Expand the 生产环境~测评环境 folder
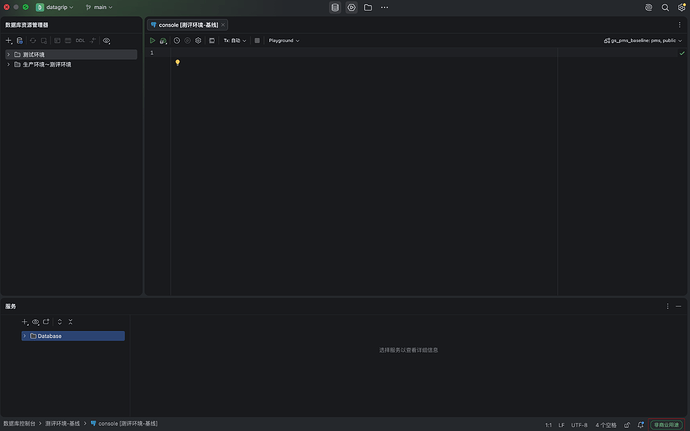690x431 pixels. pyautogui.click(x=8, y=65)
